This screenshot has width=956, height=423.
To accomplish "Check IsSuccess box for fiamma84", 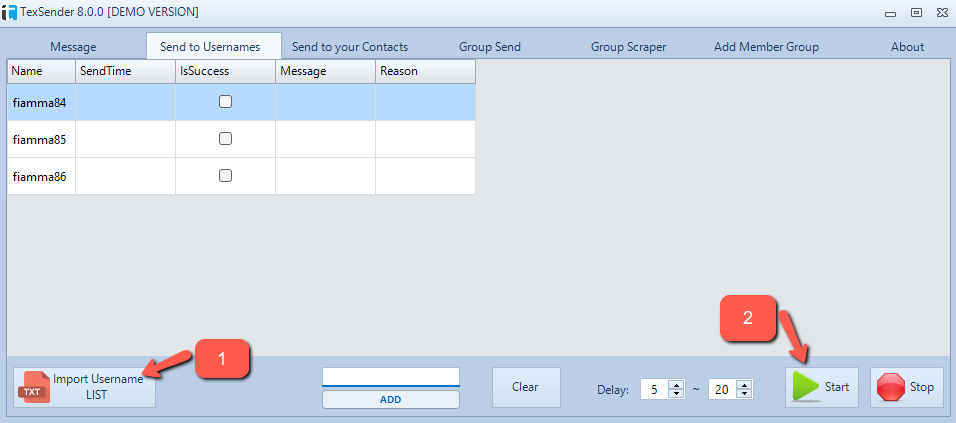I will [225, 102].
